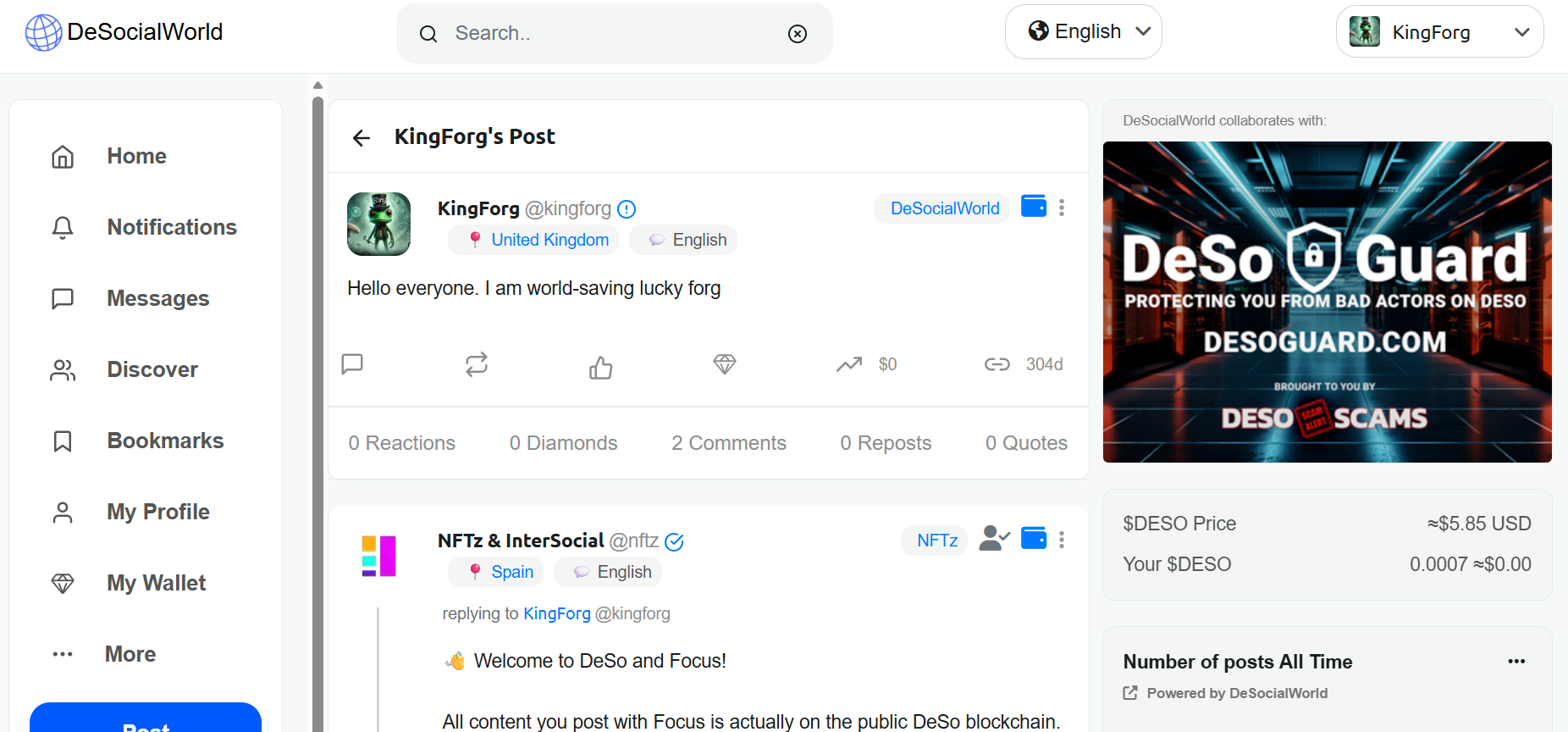The width and height of the screenshot is (1568, 732).
Task: Click the repost arrows icon
Action: (477, 364)
